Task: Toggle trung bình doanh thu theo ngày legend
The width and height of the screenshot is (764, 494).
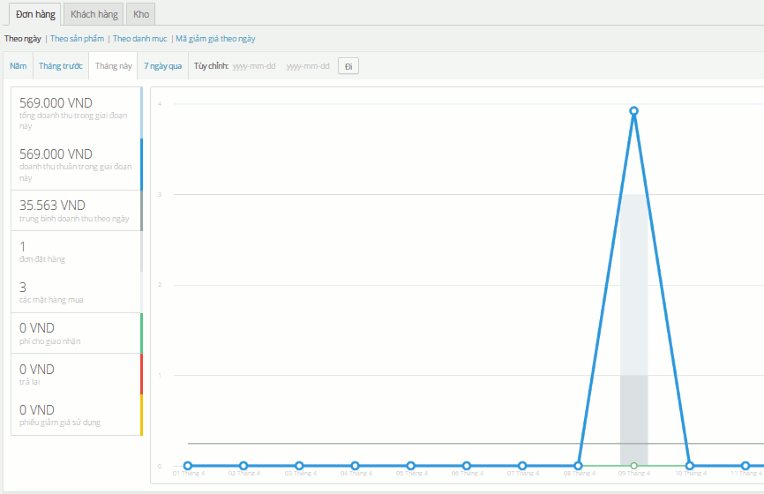Action: tap(76, 210)
